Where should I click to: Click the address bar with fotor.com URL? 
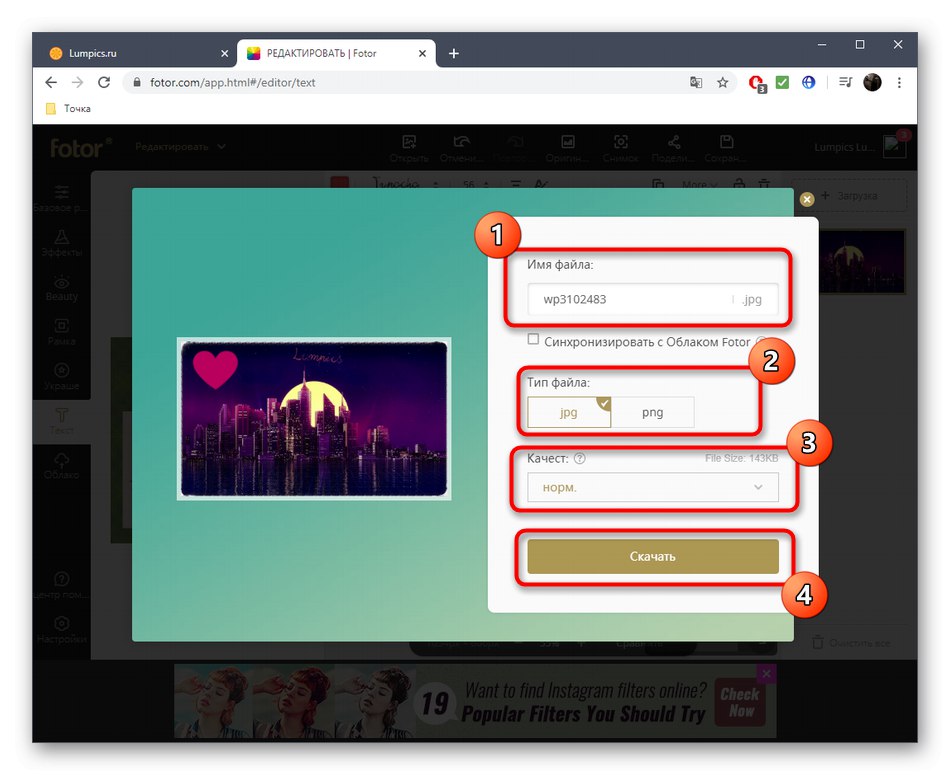[x=430, y=82]
